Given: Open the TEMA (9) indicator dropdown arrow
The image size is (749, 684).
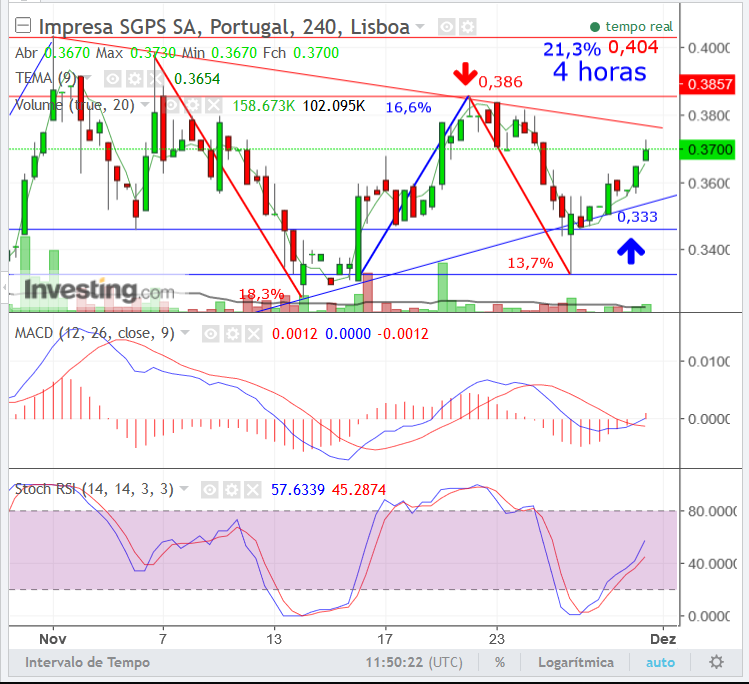Looking at the screenshot, I should [x=87, y=77].
